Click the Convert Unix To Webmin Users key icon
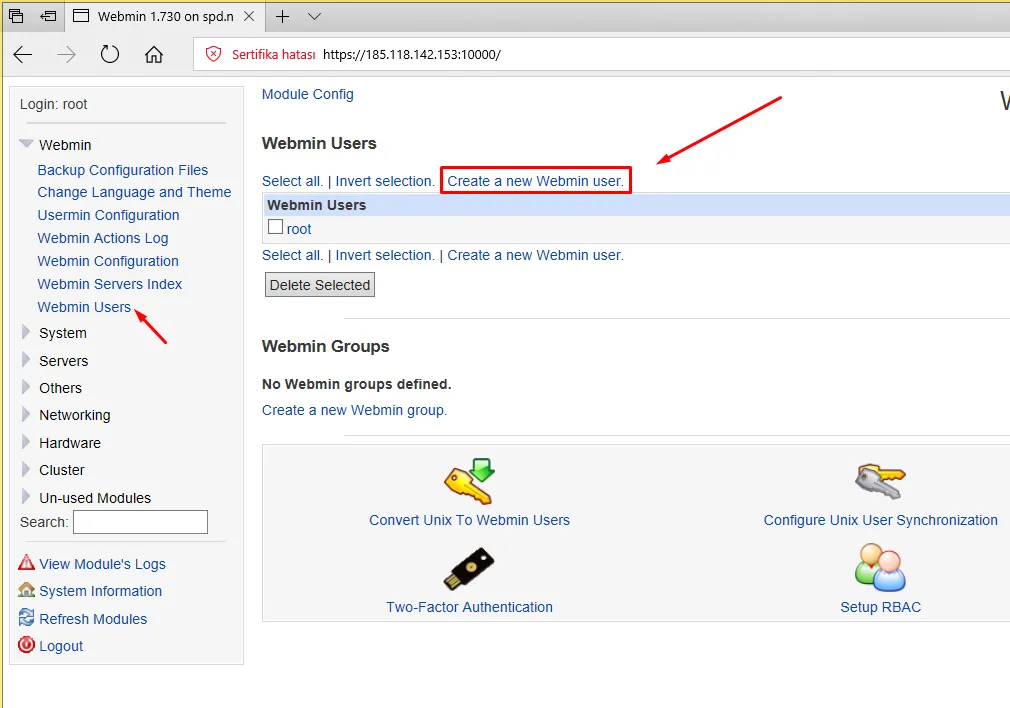This screenshot has width=1010, height=708. point(469,481)
